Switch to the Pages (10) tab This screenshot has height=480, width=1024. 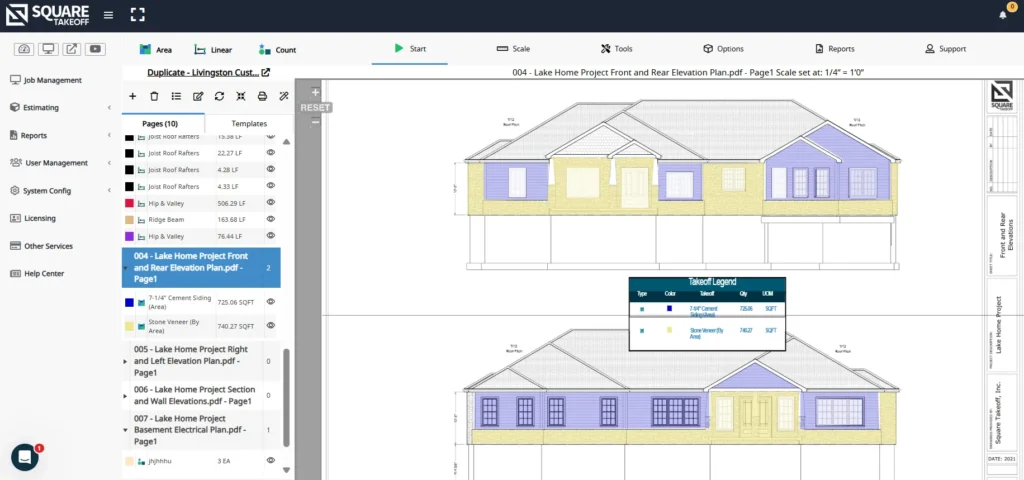[160, 123]
